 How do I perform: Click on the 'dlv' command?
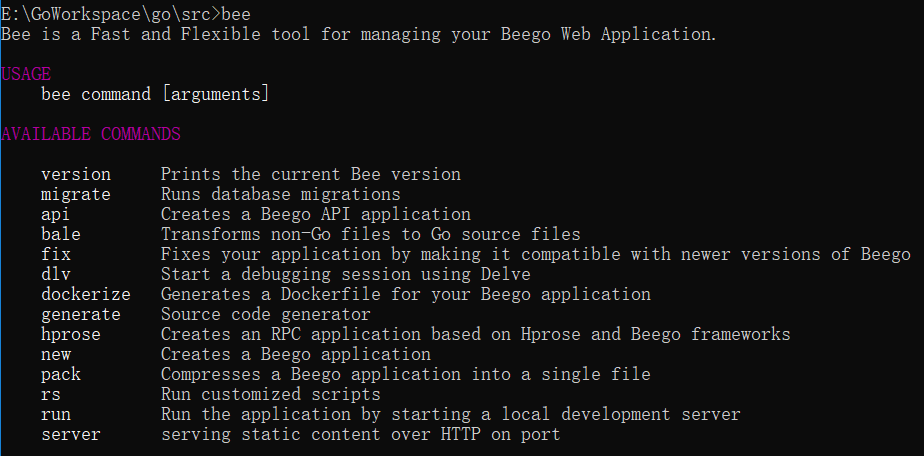click(56, 274)
